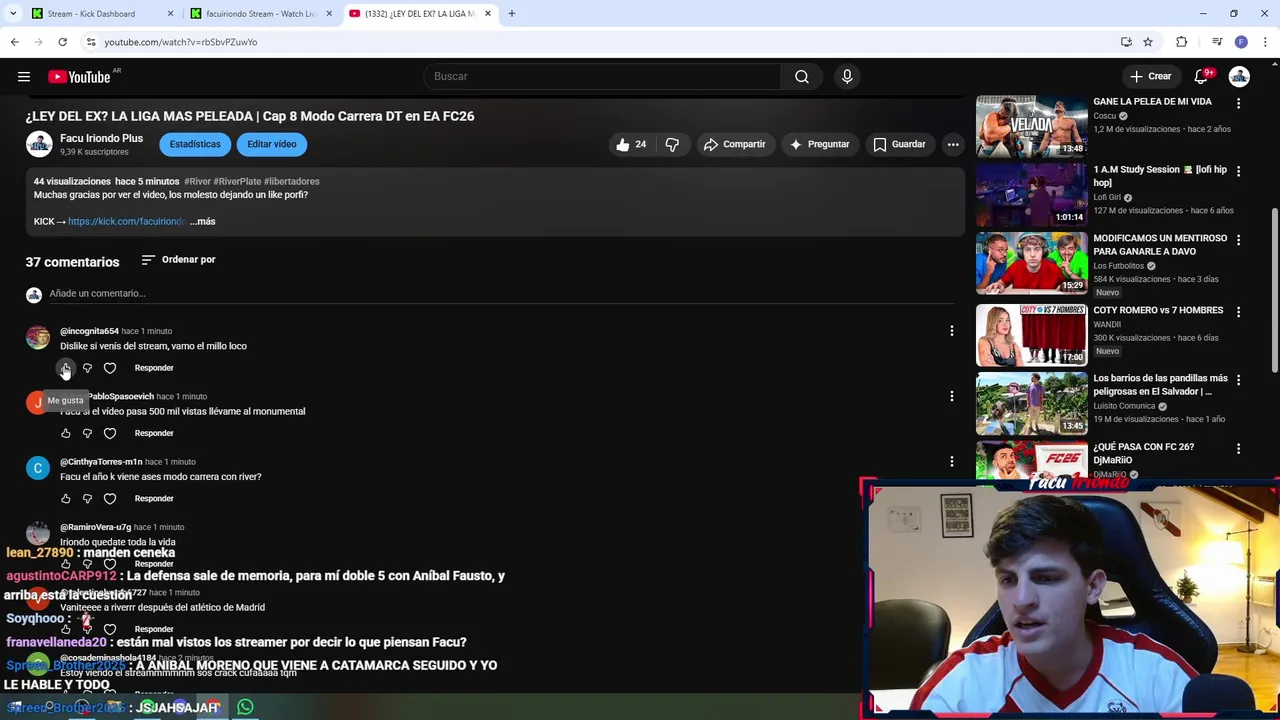
Task: Open menu for COTY ROMERO vs 7 HOMBRES
Action: click(x=1238, y=312)
